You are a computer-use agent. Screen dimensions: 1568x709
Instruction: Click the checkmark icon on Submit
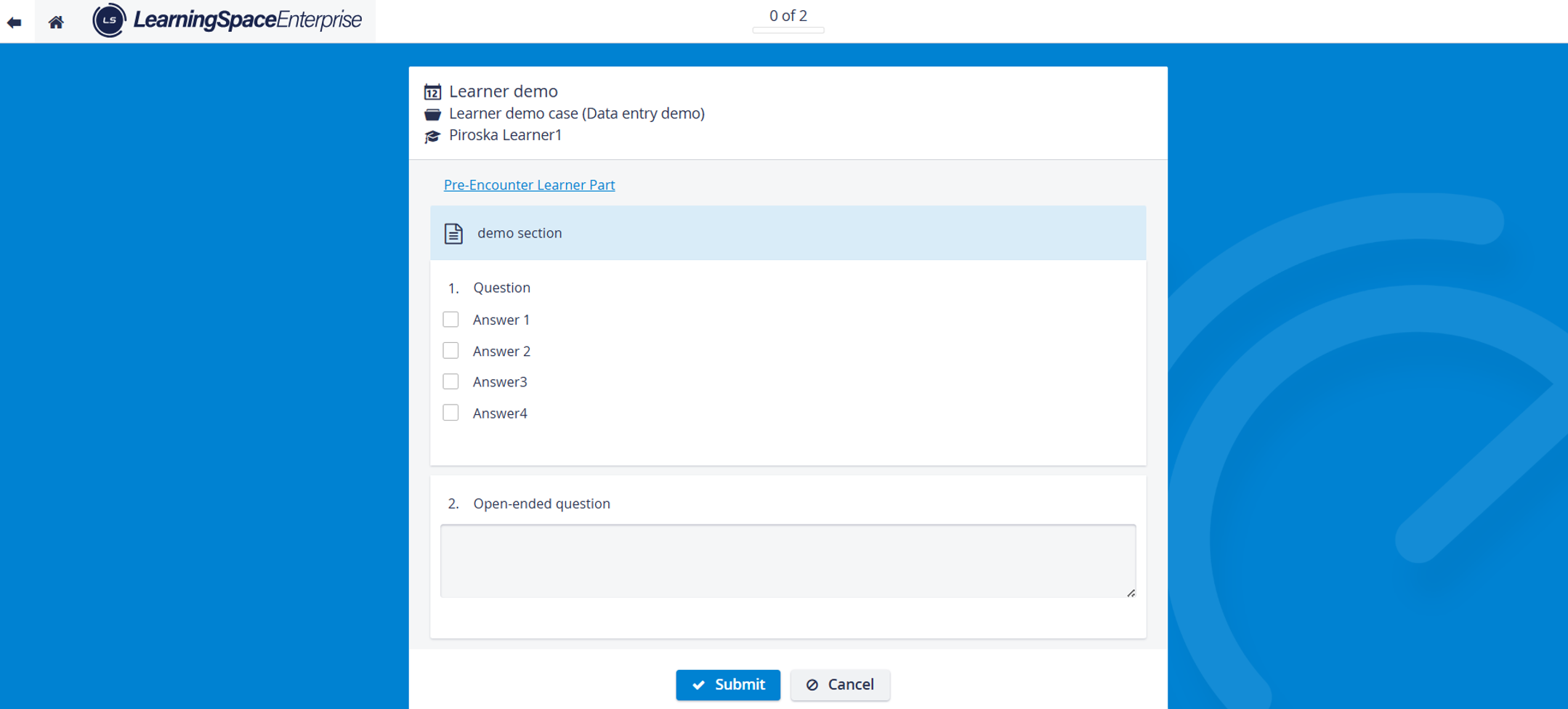(698, 685)
